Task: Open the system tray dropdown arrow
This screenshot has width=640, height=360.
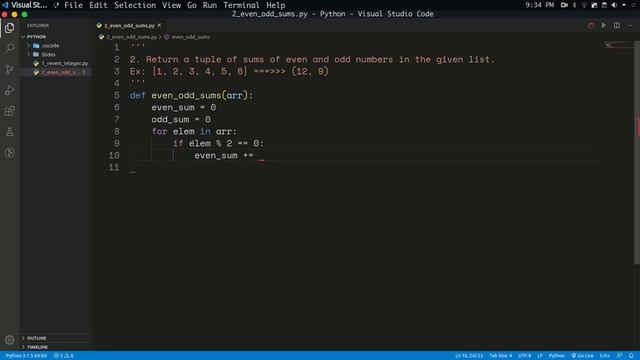Action: click(x=624, y=5)
